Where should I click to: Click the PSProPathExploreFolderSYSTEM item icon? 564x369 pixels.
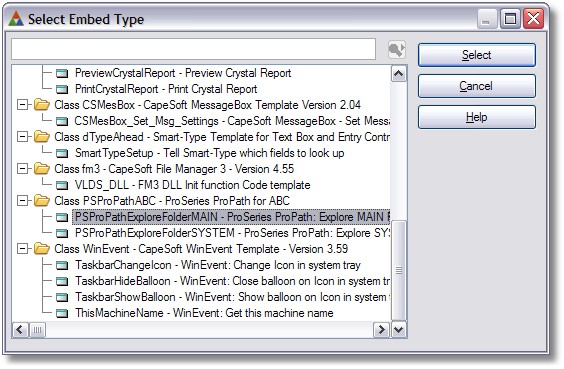pos(62,233)
